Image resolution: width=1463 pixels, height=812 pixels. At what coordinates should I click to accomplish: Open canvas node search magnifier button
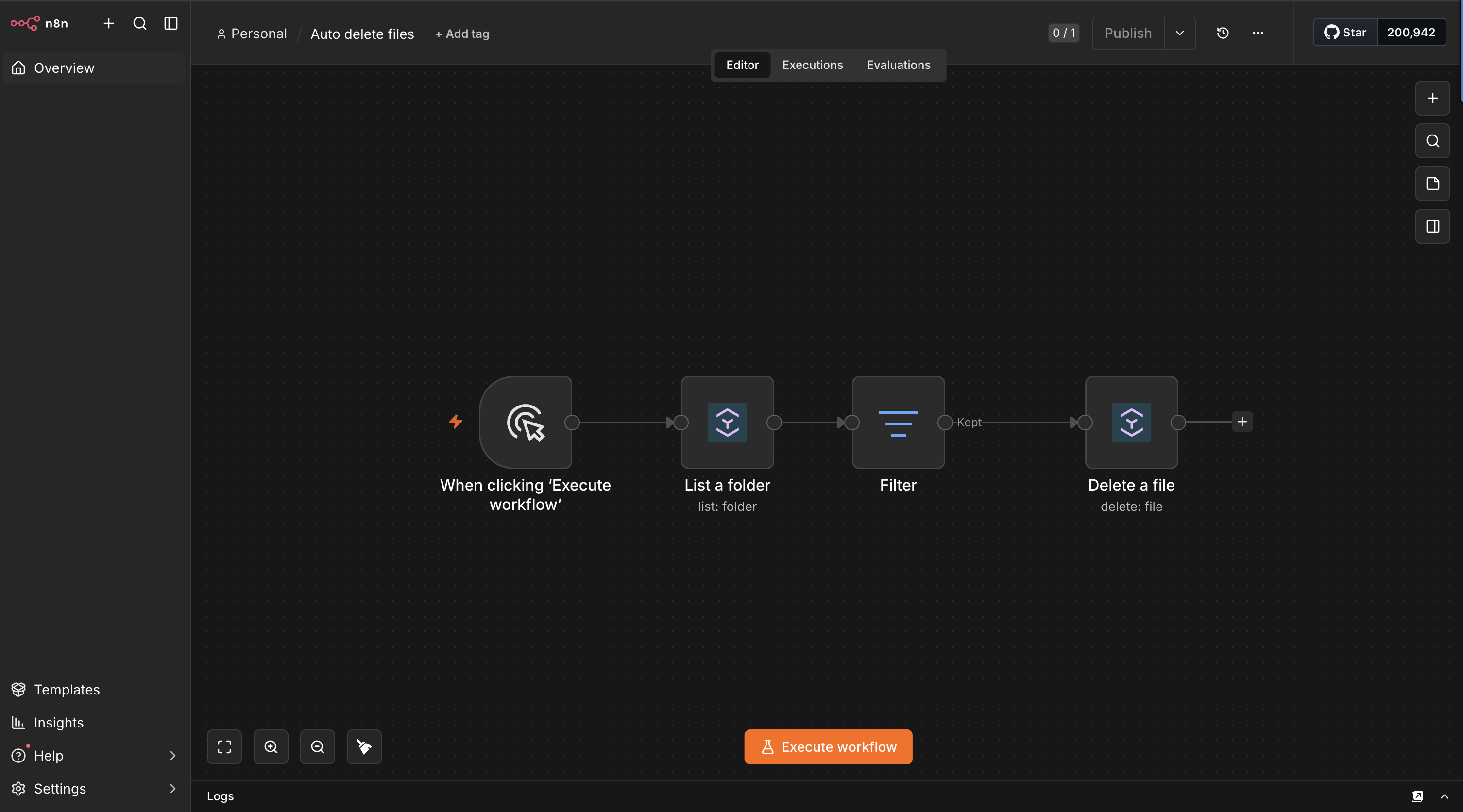(x=1433, y=141)
